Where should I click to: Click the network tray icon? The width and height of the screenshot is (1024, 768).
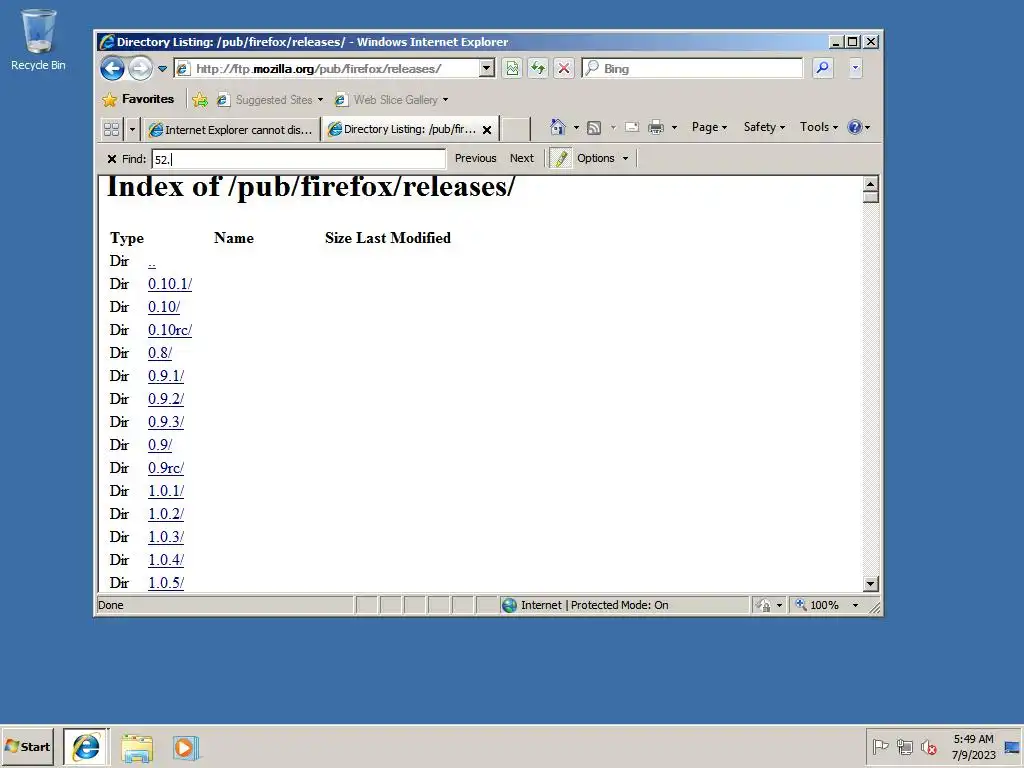click(904, 746)
